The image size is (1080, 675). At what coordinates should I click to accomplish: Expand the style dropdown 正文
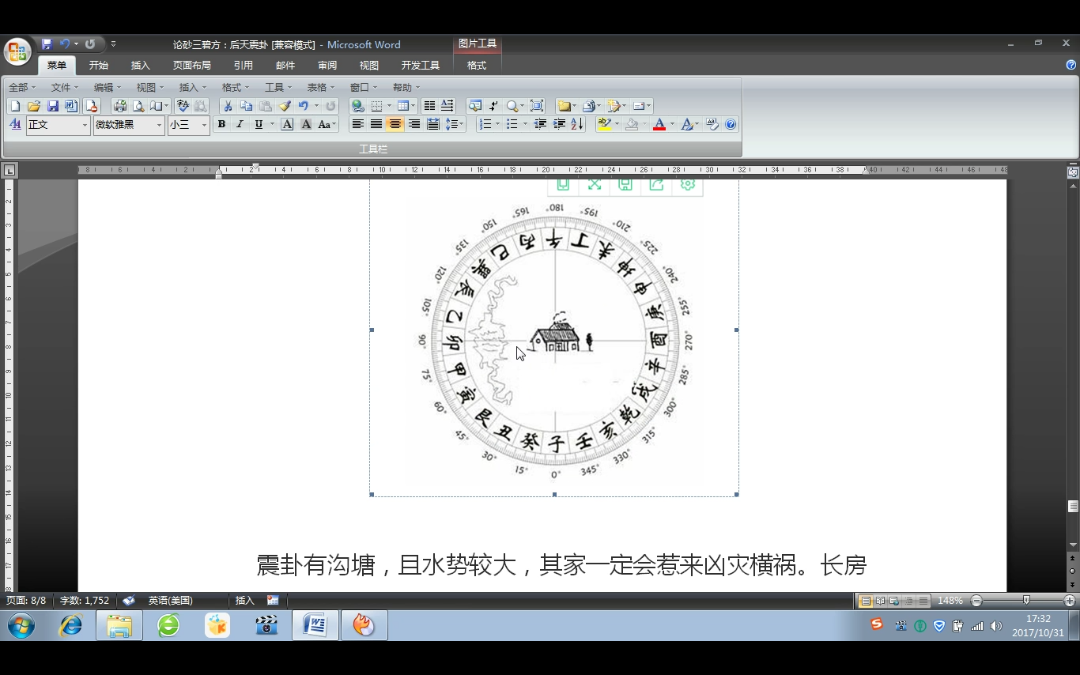(58, 125)
